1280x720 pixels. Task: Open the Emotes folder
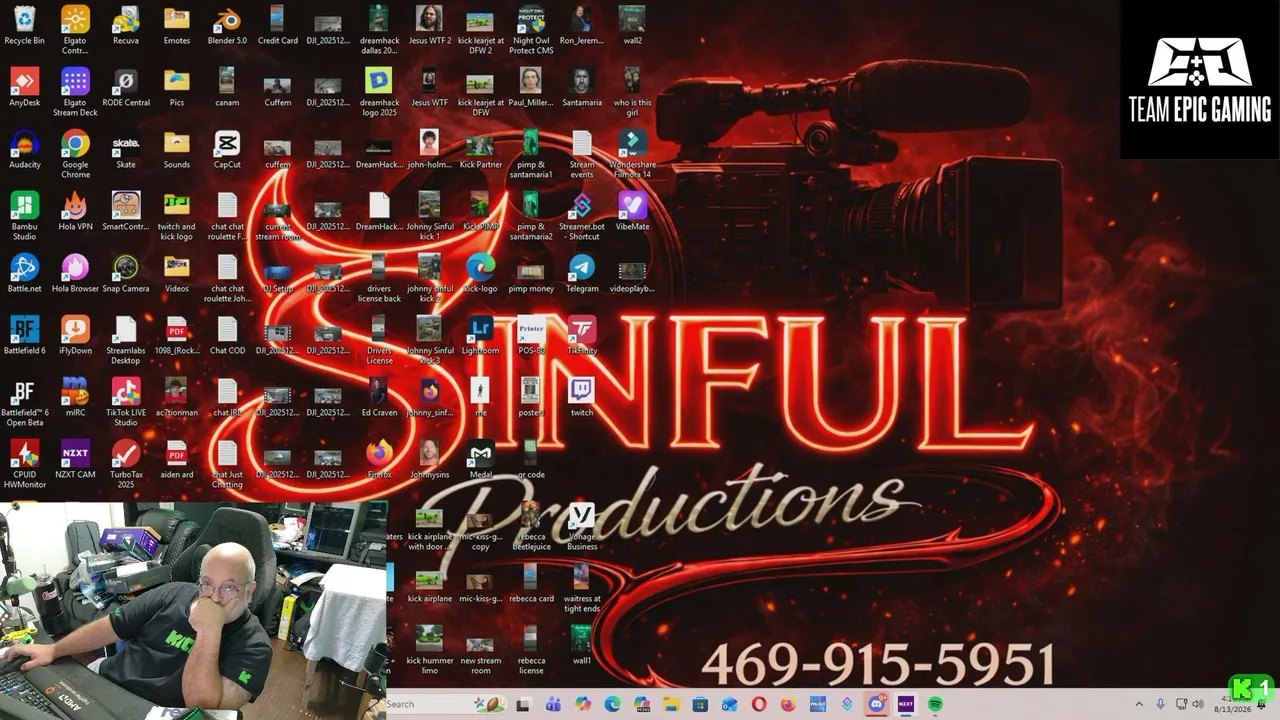[x=177, y=26]
